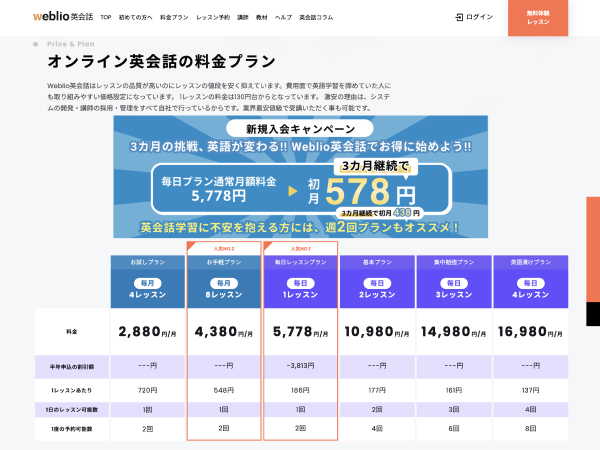Click the Weblio英会話 logo
The height and width of the screenshot is (450, 600).
coord(62,17)
